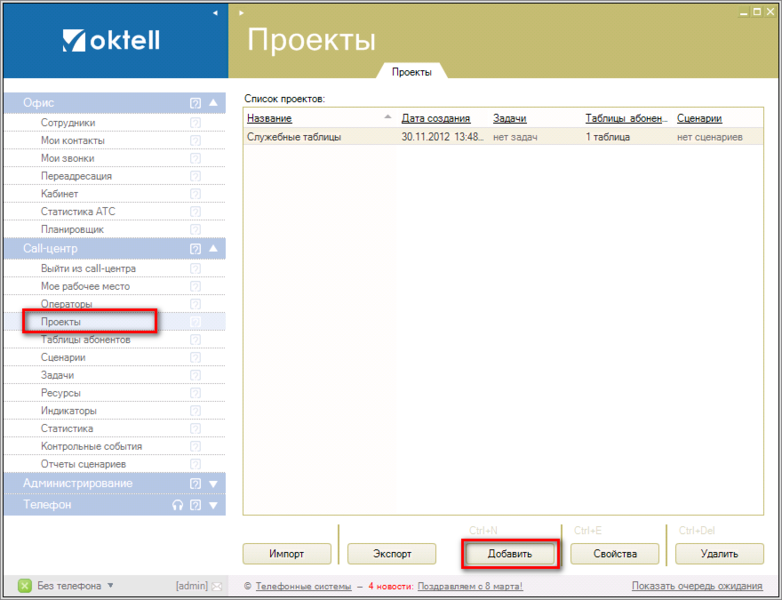Open help icon beside Задачи menu item
The image size is (782, 600).
(196, 375)
